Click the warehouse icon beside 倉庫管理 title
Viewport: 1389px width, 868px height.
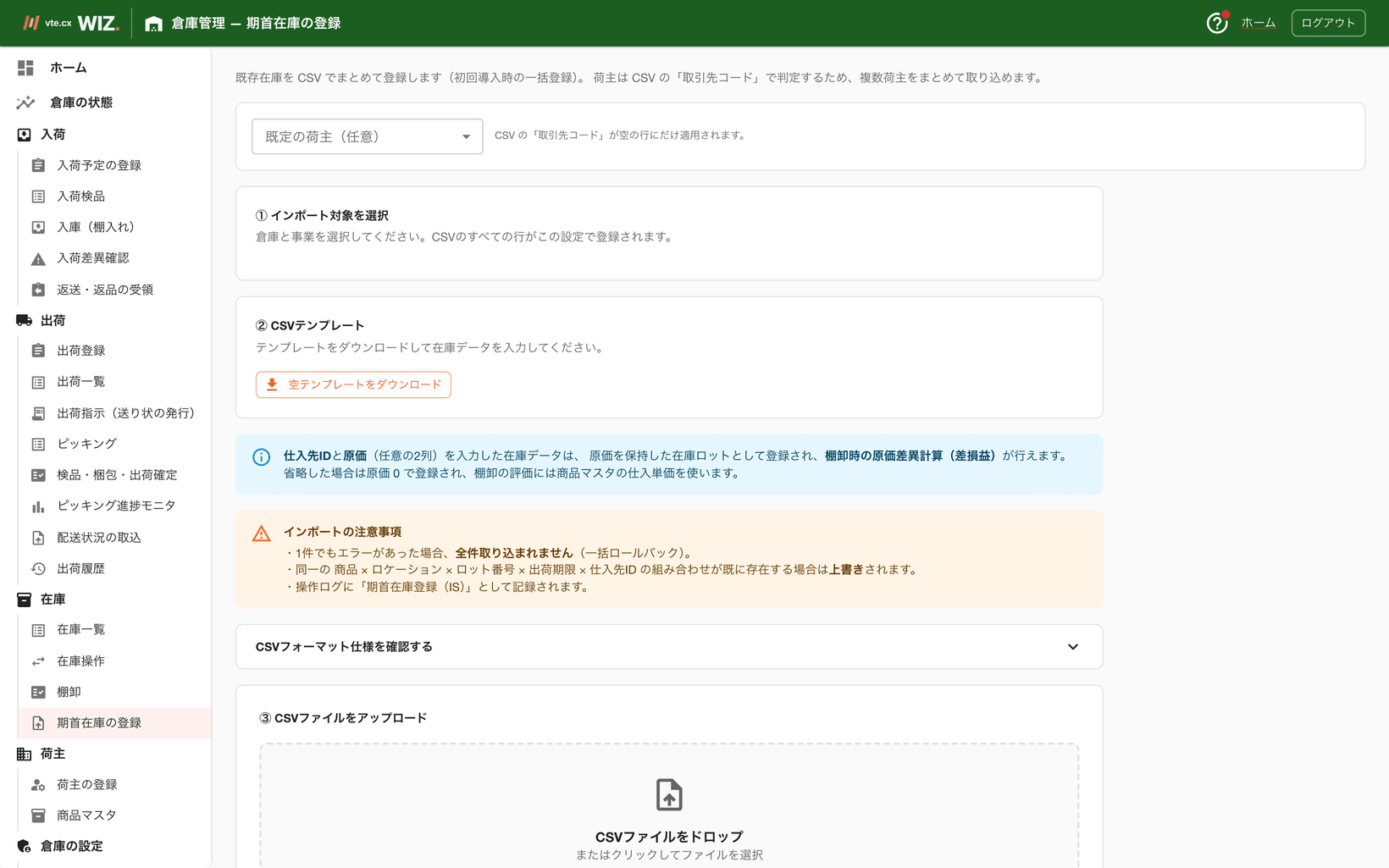pos(153,24)
